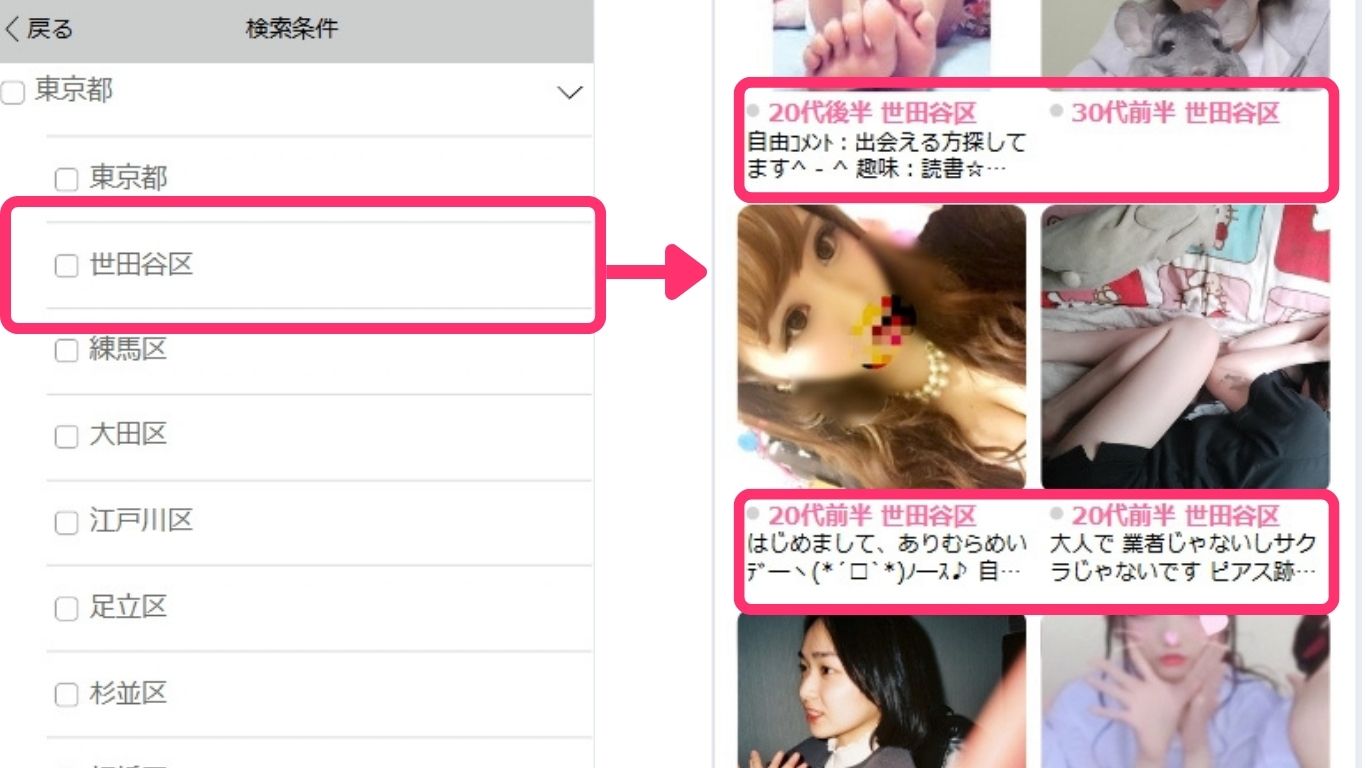The width and height of the screenshot is (1366, 768).
Task: Read comment starting 大人で 業者じゃないし
Action: (1183, 558)
